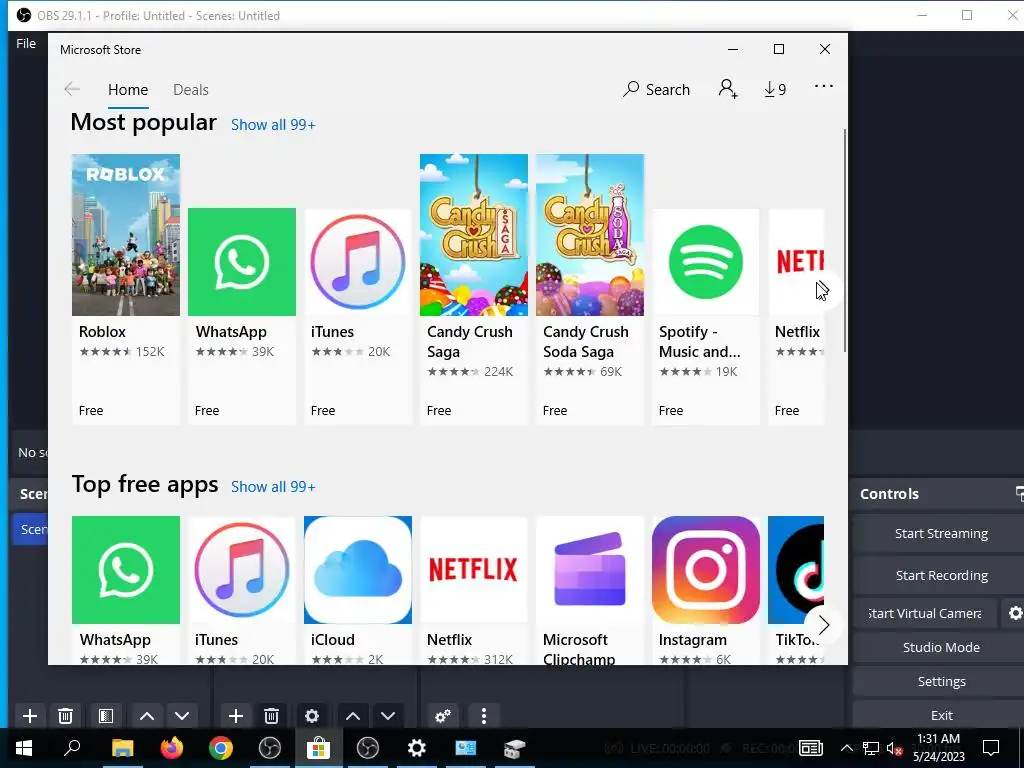Show hidden system tray icons
Image resolution: width=1024 pixels, height=768 pixels.
846,748
